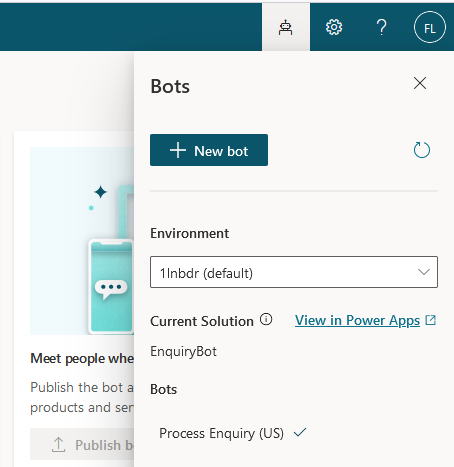Open the Help question mark icon
This screenshot has width=454, height=467.
pos(381,27)
